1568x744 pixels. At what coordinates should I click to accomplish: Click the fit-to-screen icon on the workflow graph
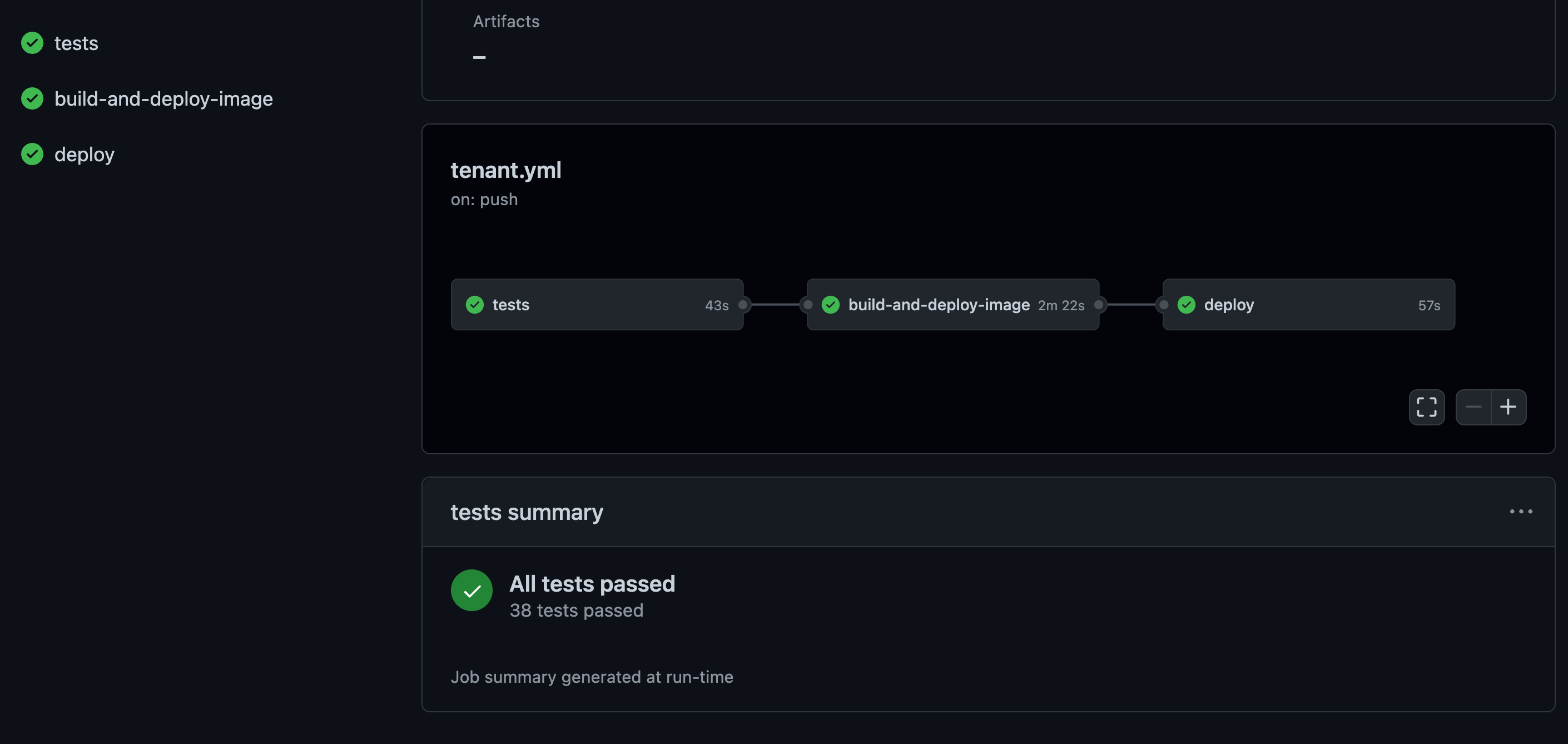1426,406
